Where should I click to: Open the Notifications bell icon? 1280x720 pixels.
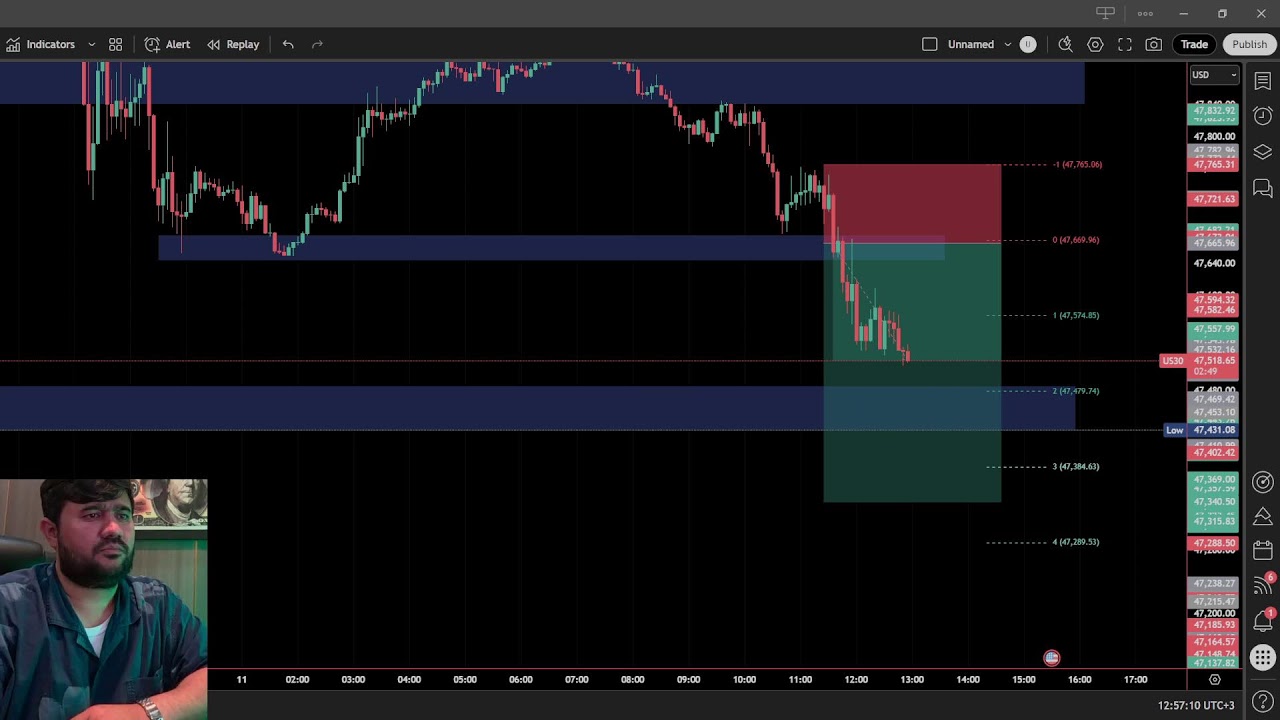(1262, 621)
